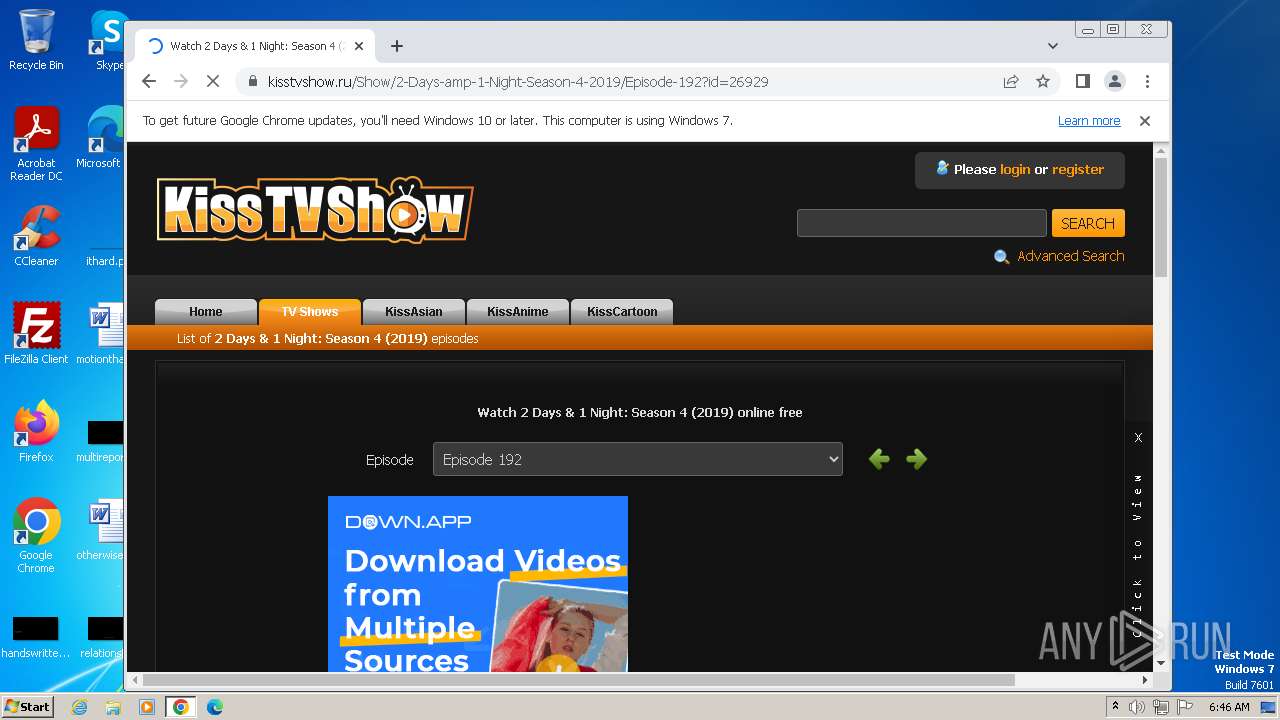Open the otherwise Word document icon
The image size is (1280, 720).
coord(100,530)
